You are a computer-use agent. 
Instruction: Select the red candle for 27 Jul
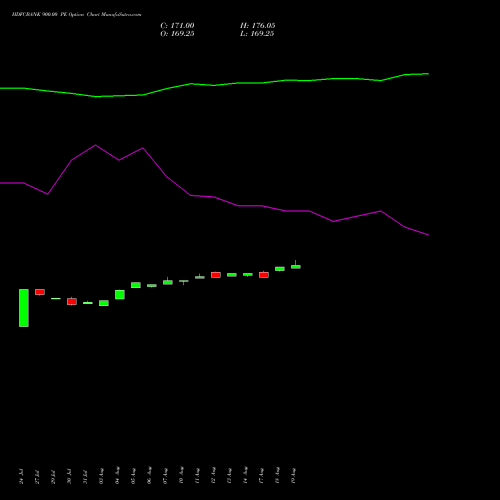pos(40,292)
